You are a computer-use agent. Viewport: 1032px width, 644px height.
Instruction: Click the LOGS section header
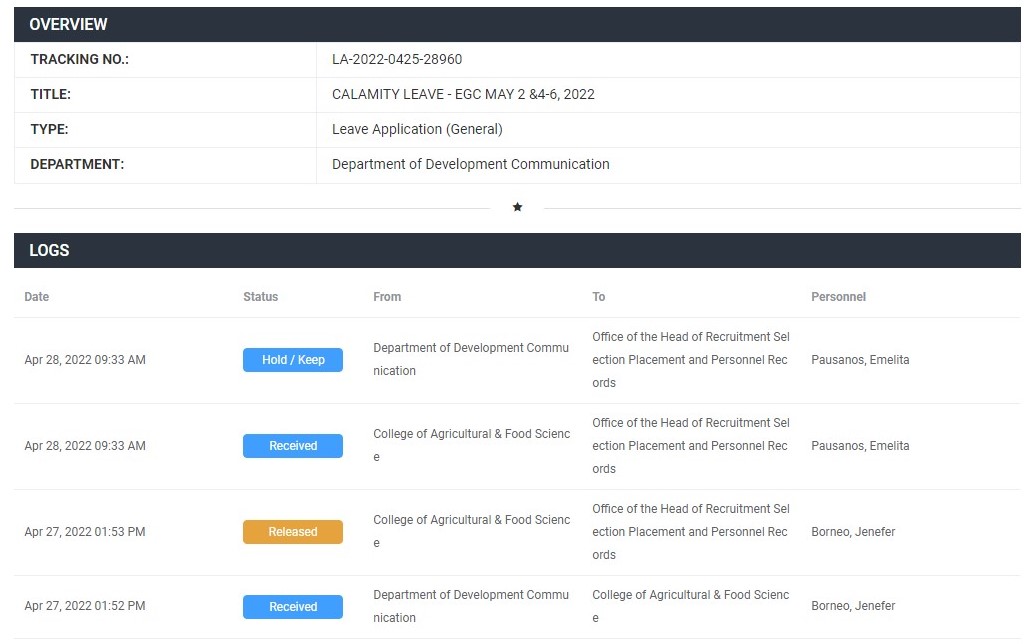49,251
